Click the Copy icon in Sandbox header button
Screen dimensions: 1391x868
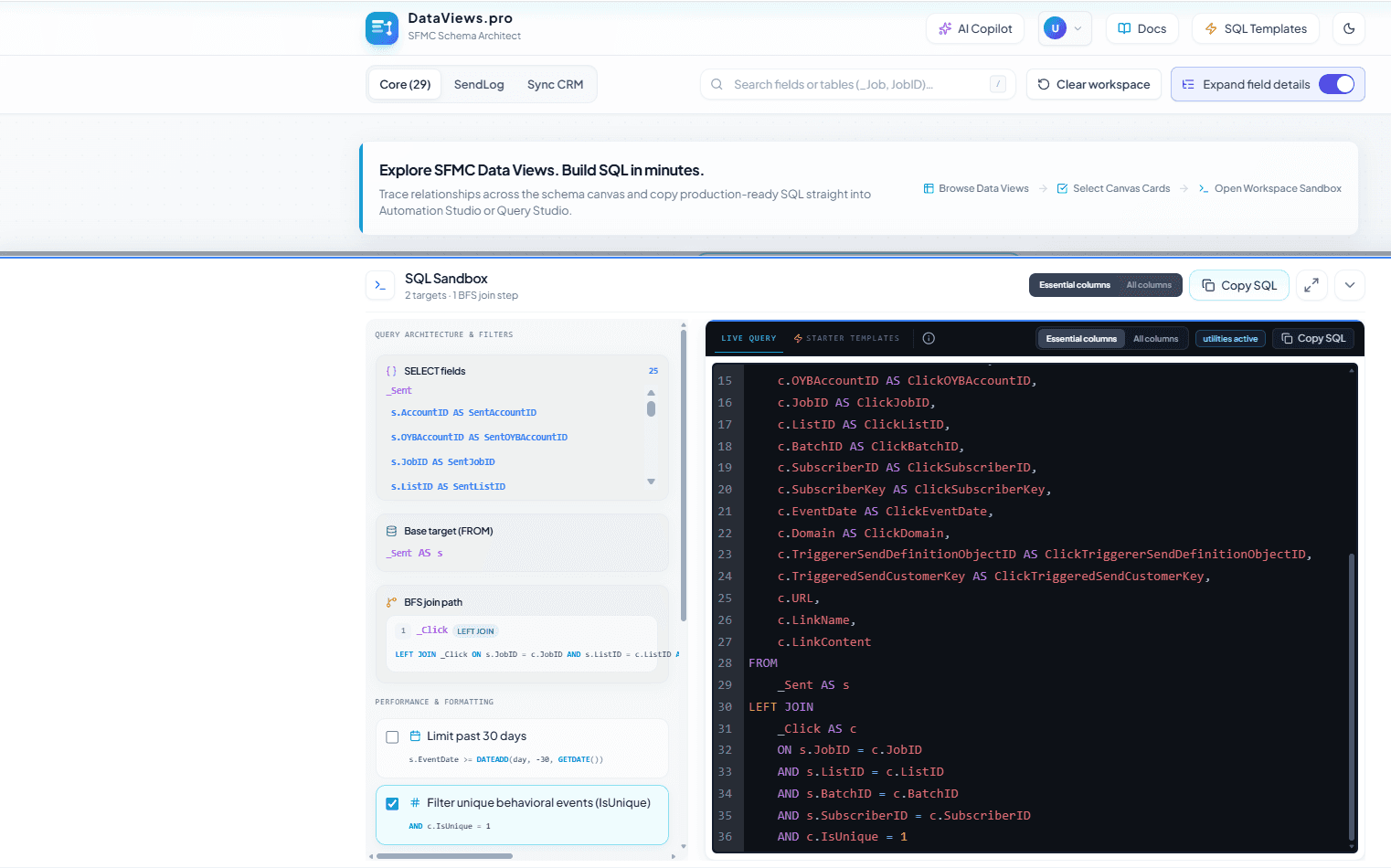click(x=1208, y=285)
